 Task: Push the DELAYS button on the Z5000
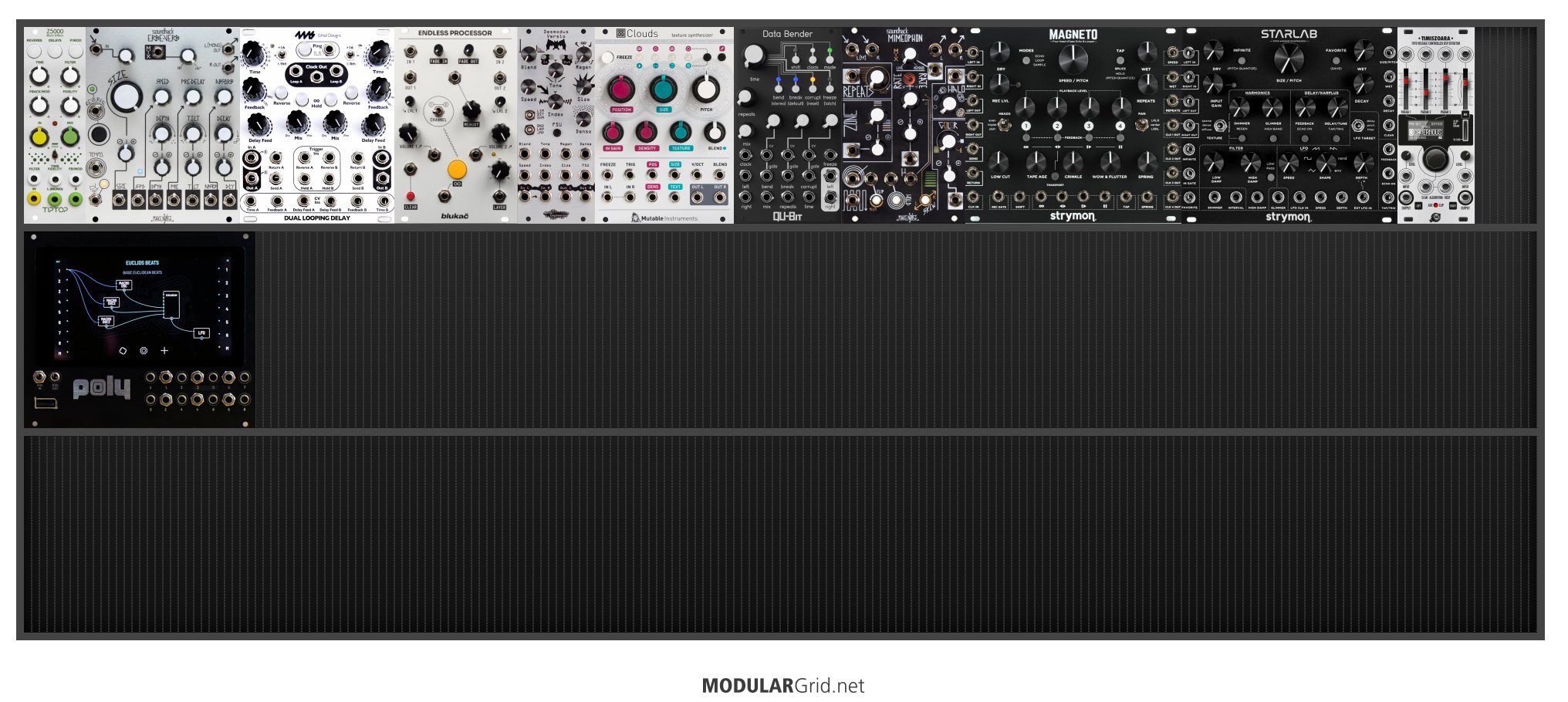click(x=55, y=51)
